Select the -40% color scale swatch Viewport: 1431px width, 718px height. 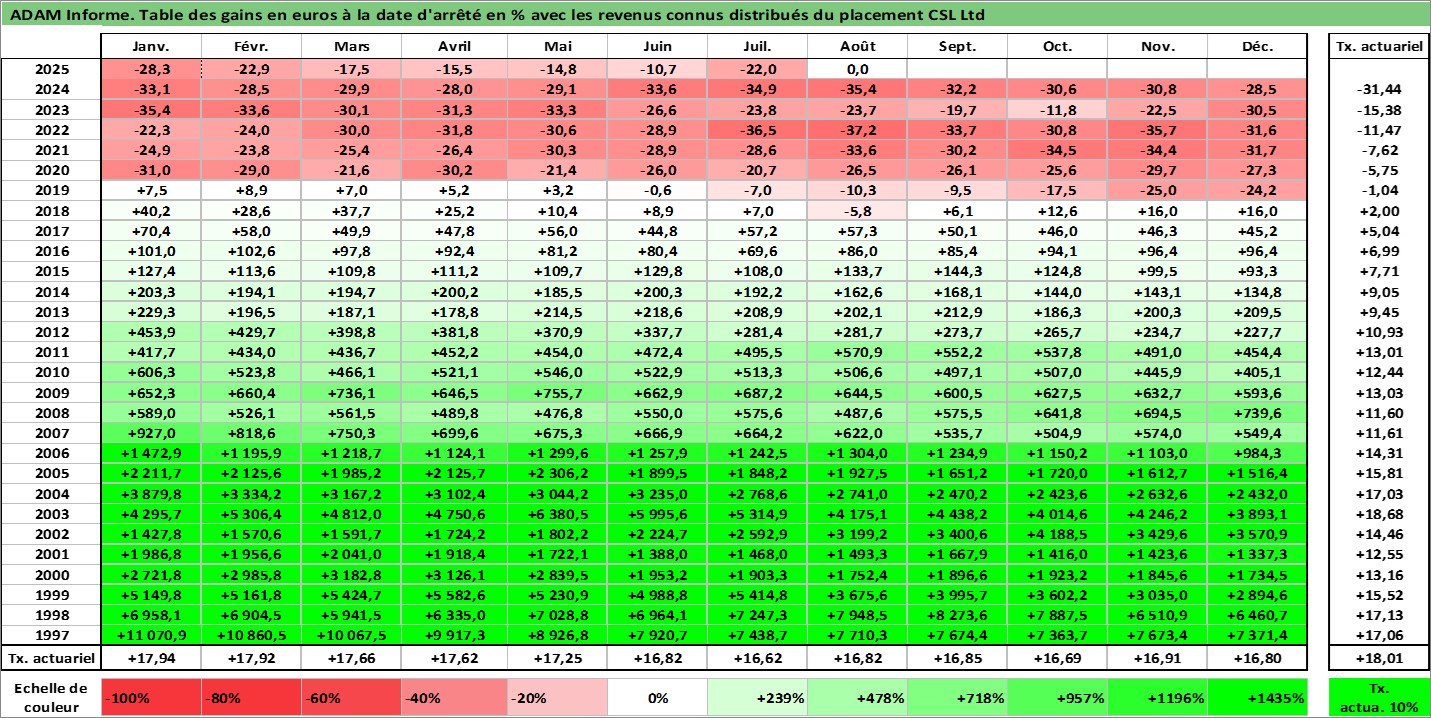[x=455, y=698]
